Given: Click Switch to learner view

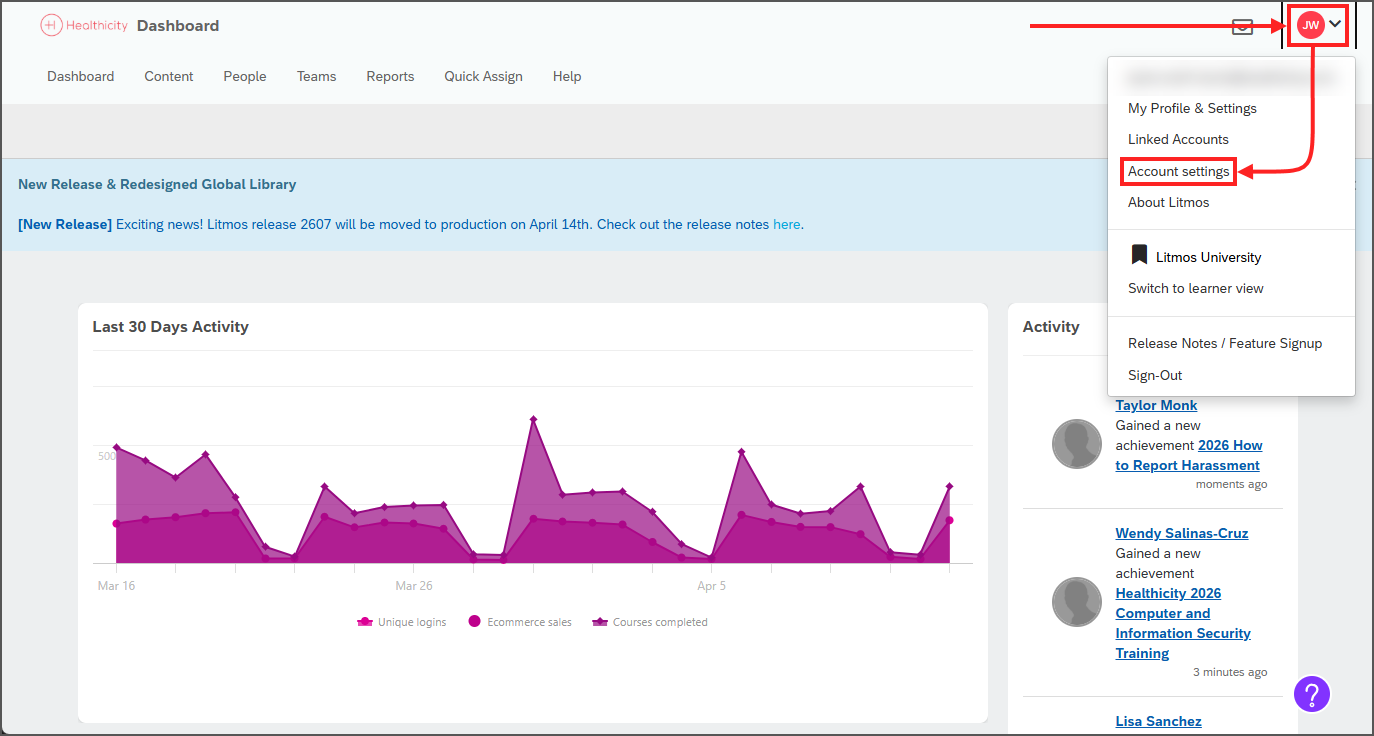Looking at the screenshot, I should (1196, 288).
